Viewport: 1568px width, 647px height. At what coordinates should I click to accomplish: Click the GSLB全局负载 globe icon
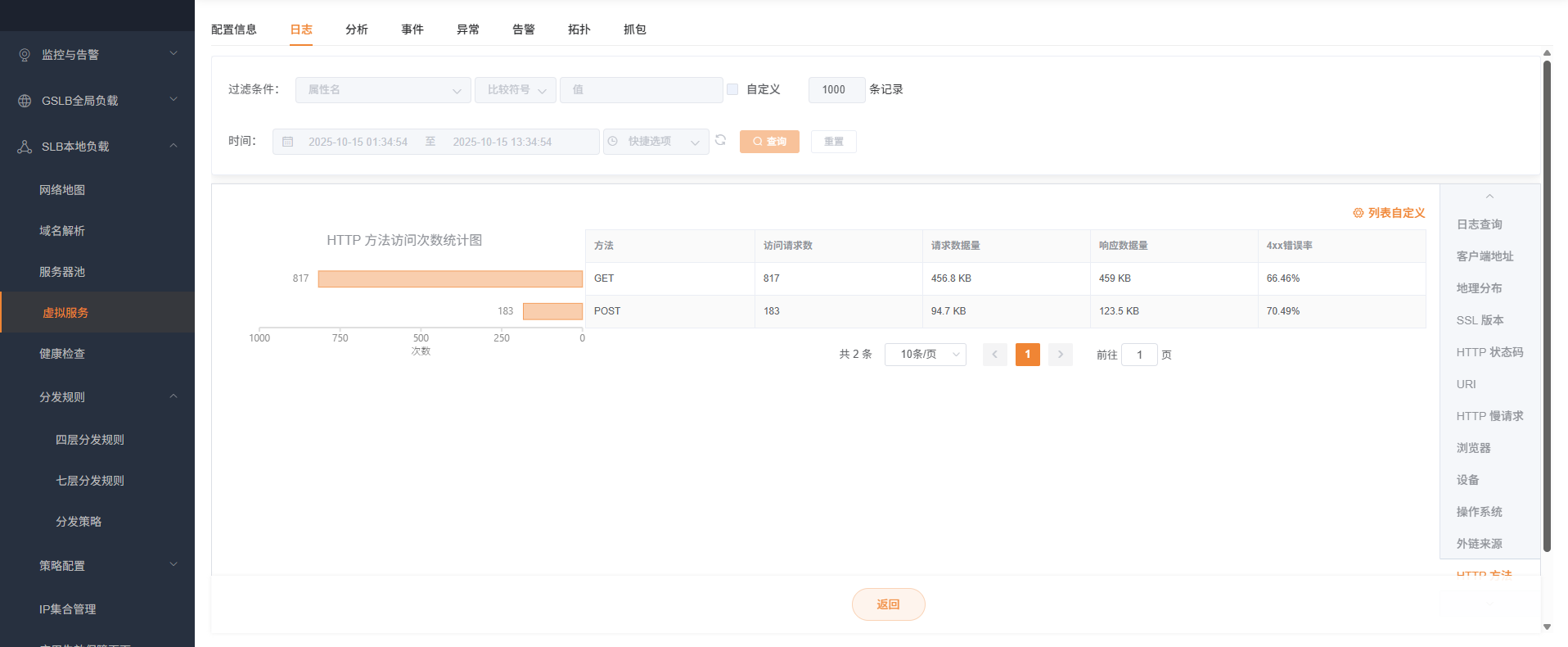(x=25, y=101)
